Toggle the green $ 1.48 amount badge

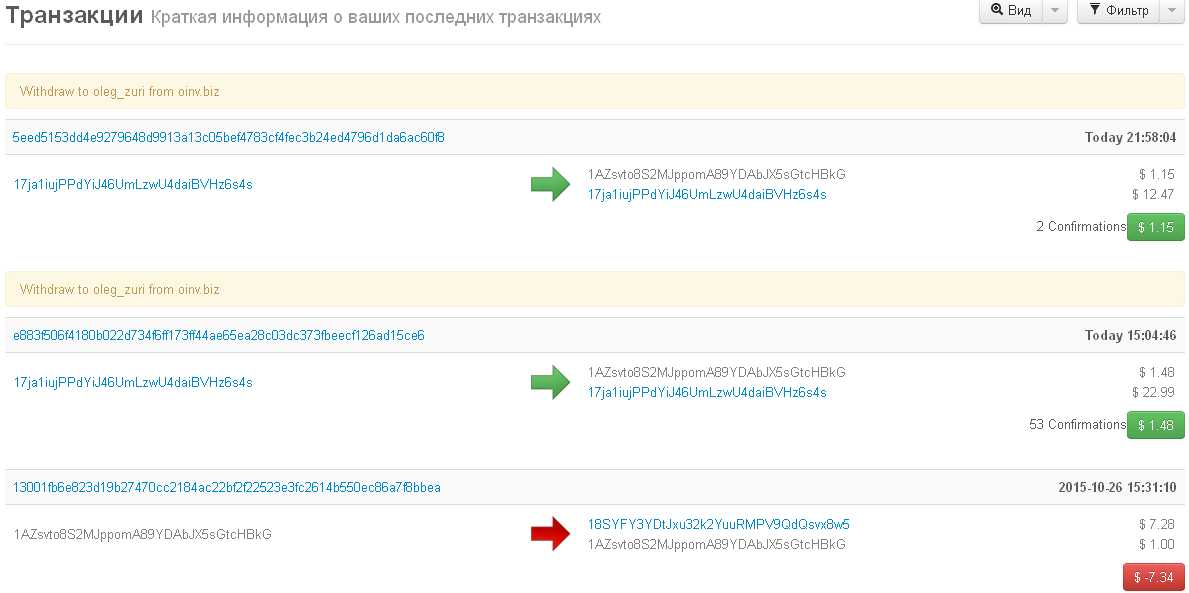1155,425
